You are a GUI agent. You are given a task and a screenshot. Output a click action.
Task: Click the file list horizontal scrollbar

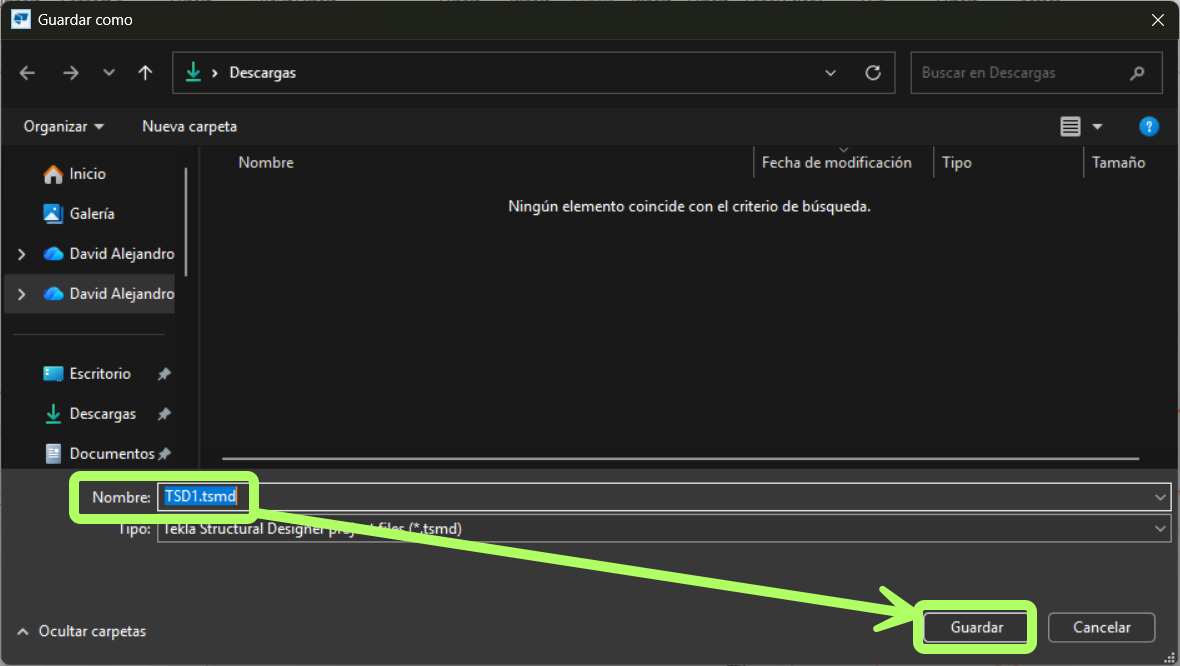point(680,458)
